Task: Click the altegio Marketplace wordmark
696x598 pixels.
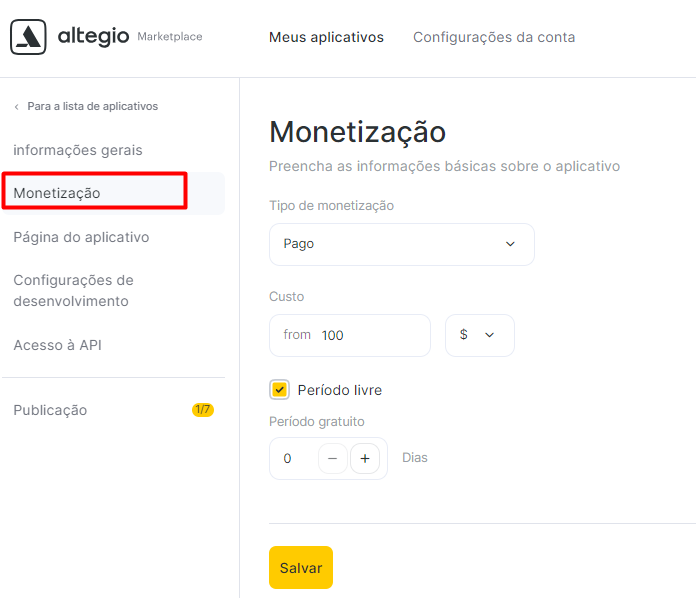Action: 130,36
